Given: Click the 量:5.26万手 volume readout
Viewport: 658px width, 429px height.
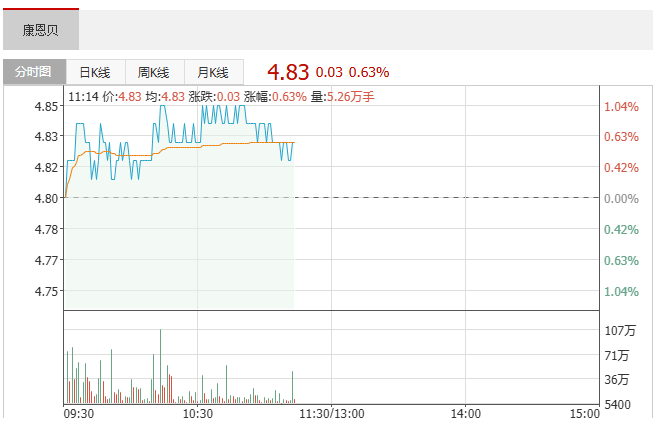Looking at the screenshot, I should tap(342, 97).
